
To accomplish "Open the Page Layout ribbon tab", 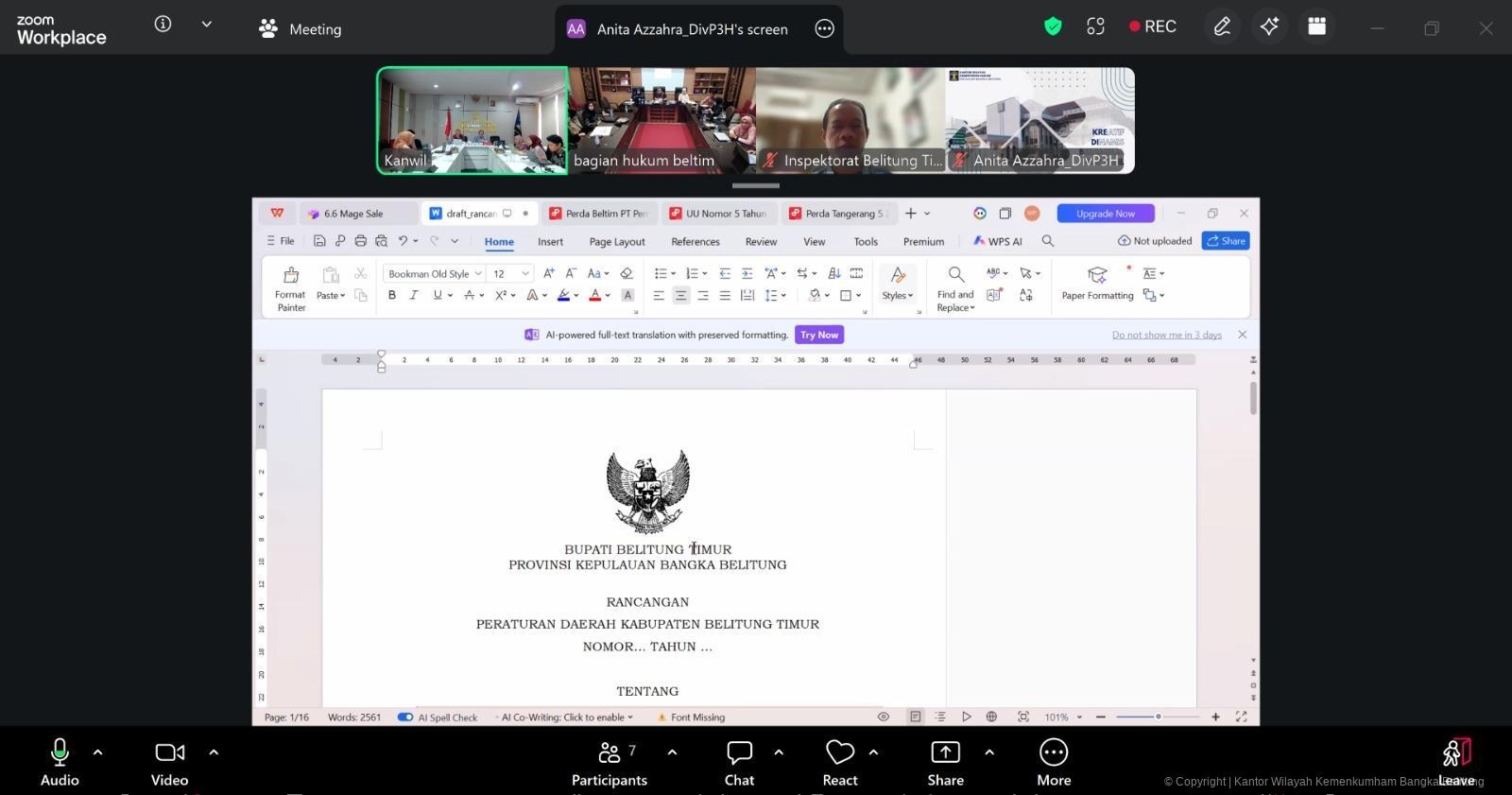I will (x=617, y=242).
